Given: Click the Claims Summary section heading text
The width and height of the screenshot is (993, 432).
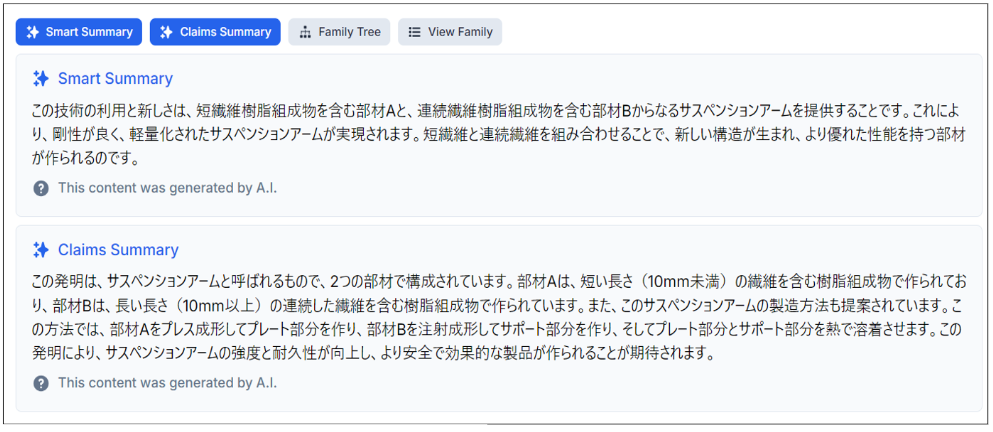Looking at the screenshot, I should click(x=118, y=250).
